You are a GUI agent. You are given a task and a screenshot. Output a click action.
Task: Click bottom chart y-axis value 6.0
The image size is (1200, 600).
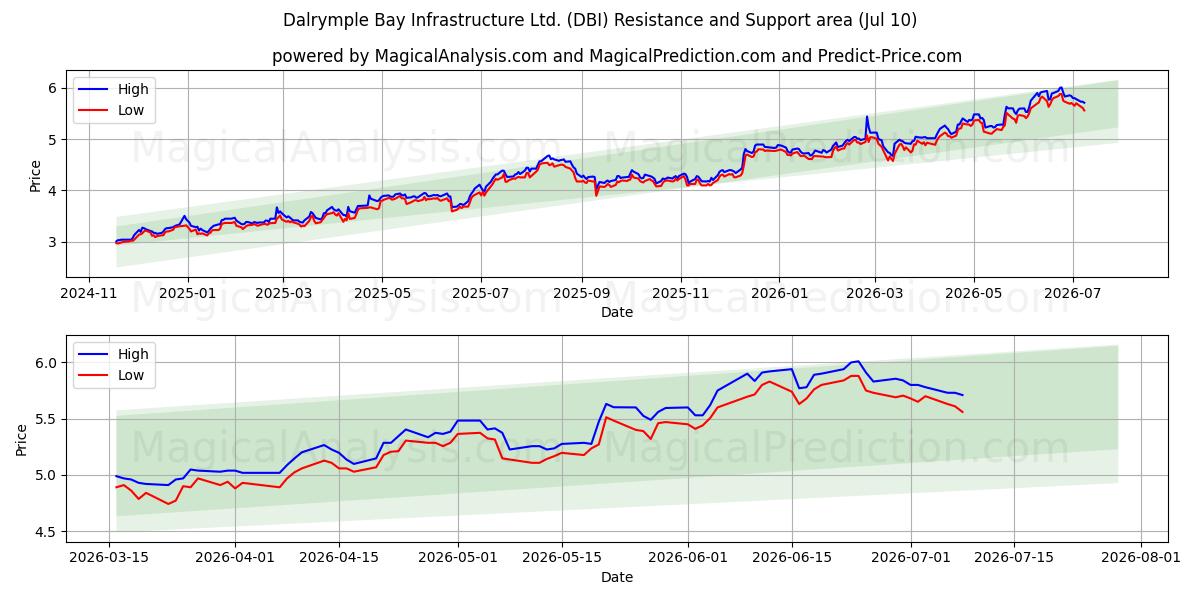[x=48, y=363]
